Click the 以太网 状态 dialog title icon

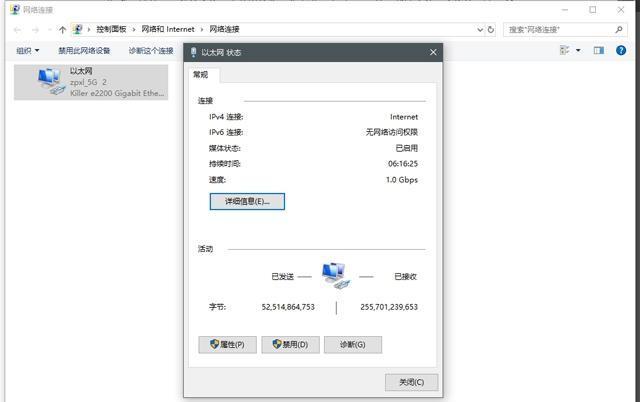point(193,52)
